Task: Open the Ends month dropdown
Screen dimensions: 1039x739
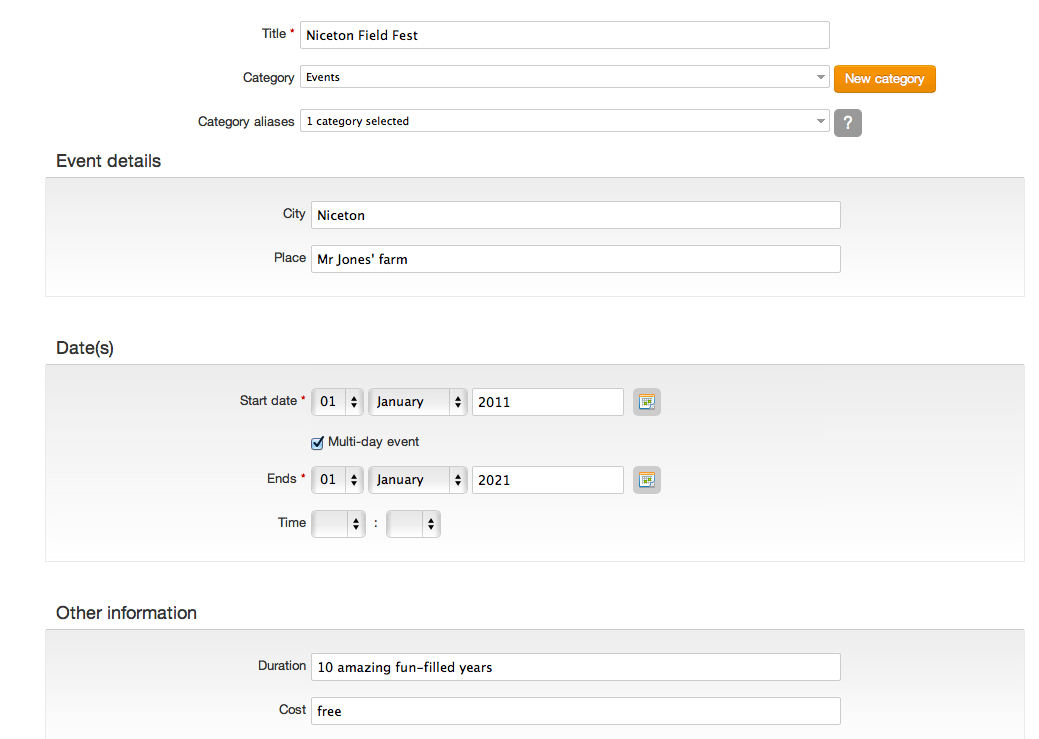Action: (x=417, y=480)
